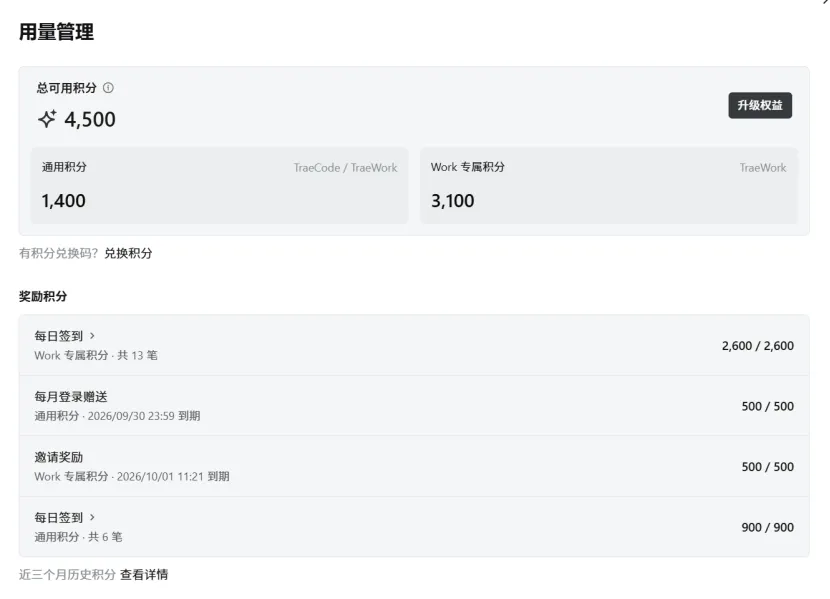This screenshot has height=599, width=830.
Task: Select the Work 专属积分 card showing 3,100
Action: pyautogui.click(x=609, y=185)
